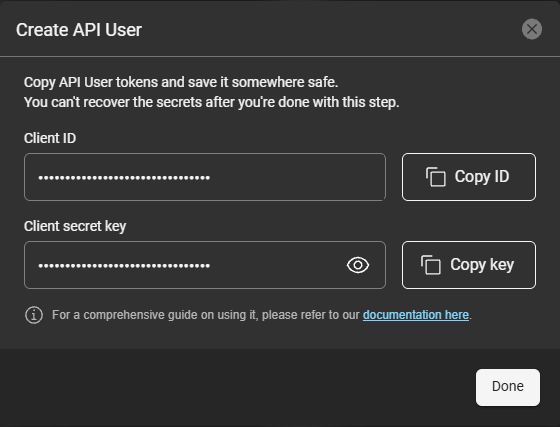The image size is (560, 427).
Task: Close the Create API User dialog
Action: pyautogui.click(x=532, y=29)
